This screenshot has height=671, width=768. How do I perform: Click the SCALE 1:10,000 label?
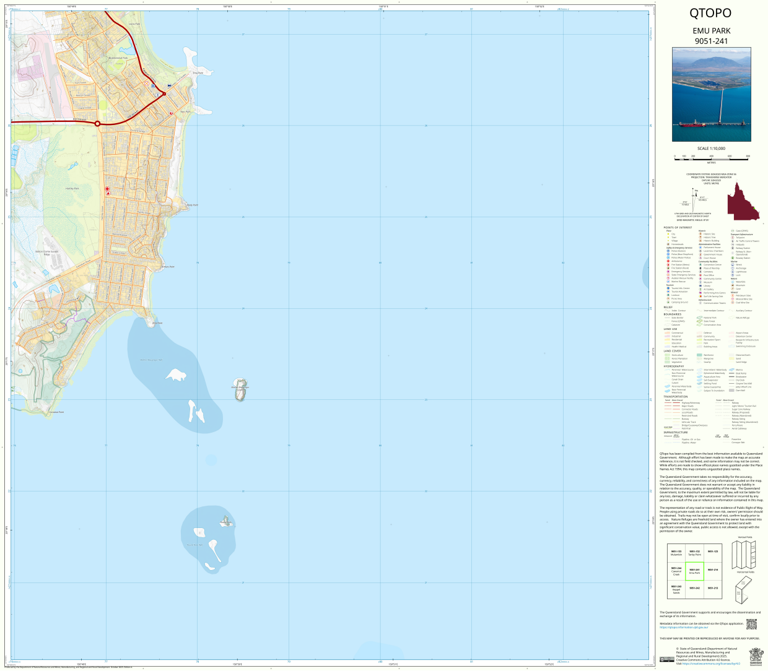point(711,148)
